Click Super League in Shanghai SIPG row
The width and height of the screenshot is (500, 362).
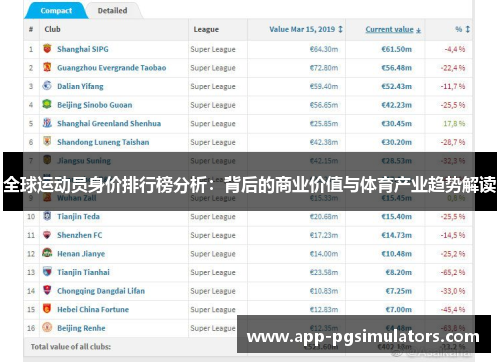pos(213,50)
